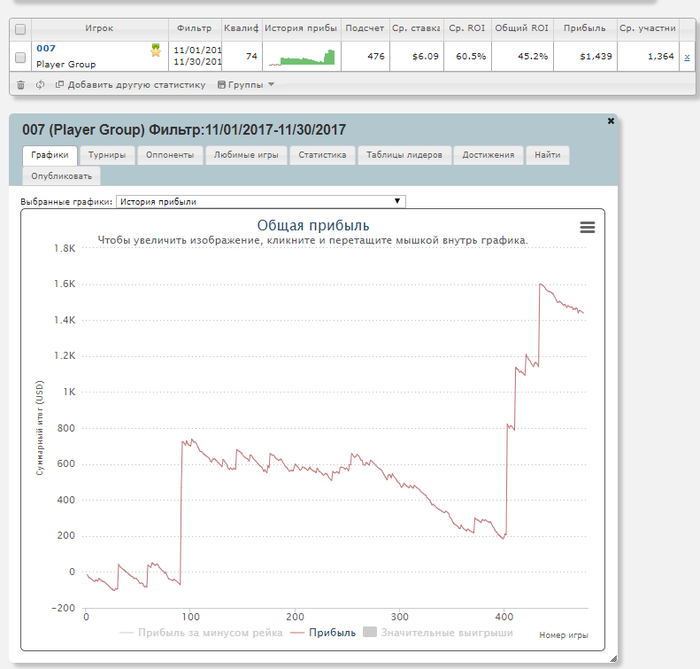Click the $6.09 average stake value
This screenshot has height=669, width=700.
pos(425,57)
